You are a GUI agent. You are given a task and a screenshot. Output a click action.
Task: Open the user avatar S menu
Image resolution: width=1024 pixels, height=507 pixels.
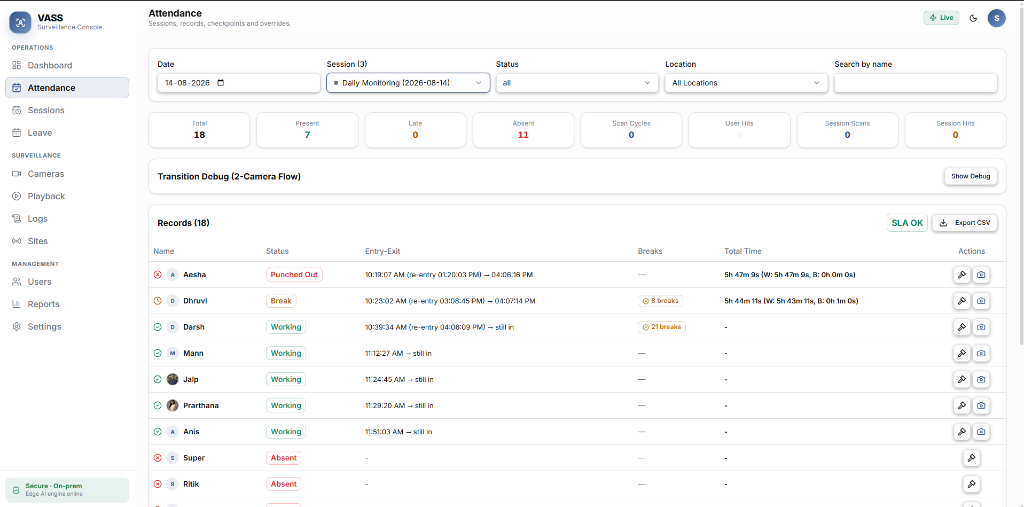(996, 18)
